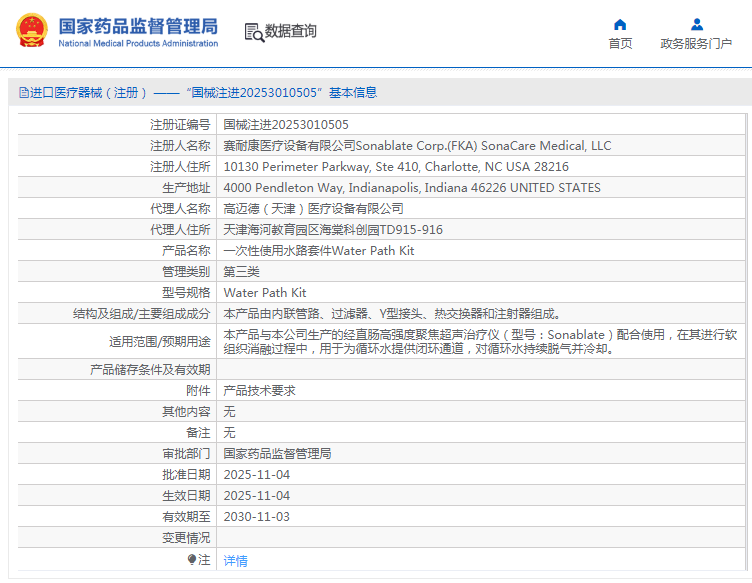752x583 pixels.
Task: Click the 2030-11-03 expiry date value
Action: (x=256, y=517)
